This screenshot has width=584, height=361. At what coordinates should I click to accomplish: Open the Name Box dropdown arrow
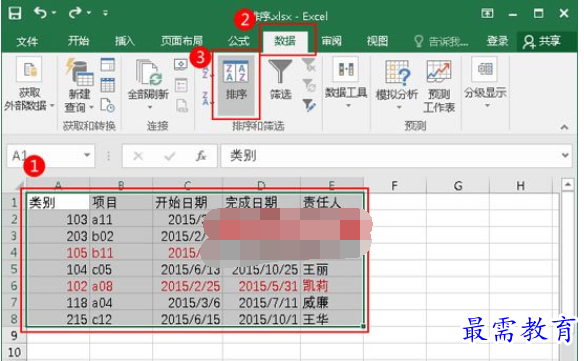click(87, 155)
